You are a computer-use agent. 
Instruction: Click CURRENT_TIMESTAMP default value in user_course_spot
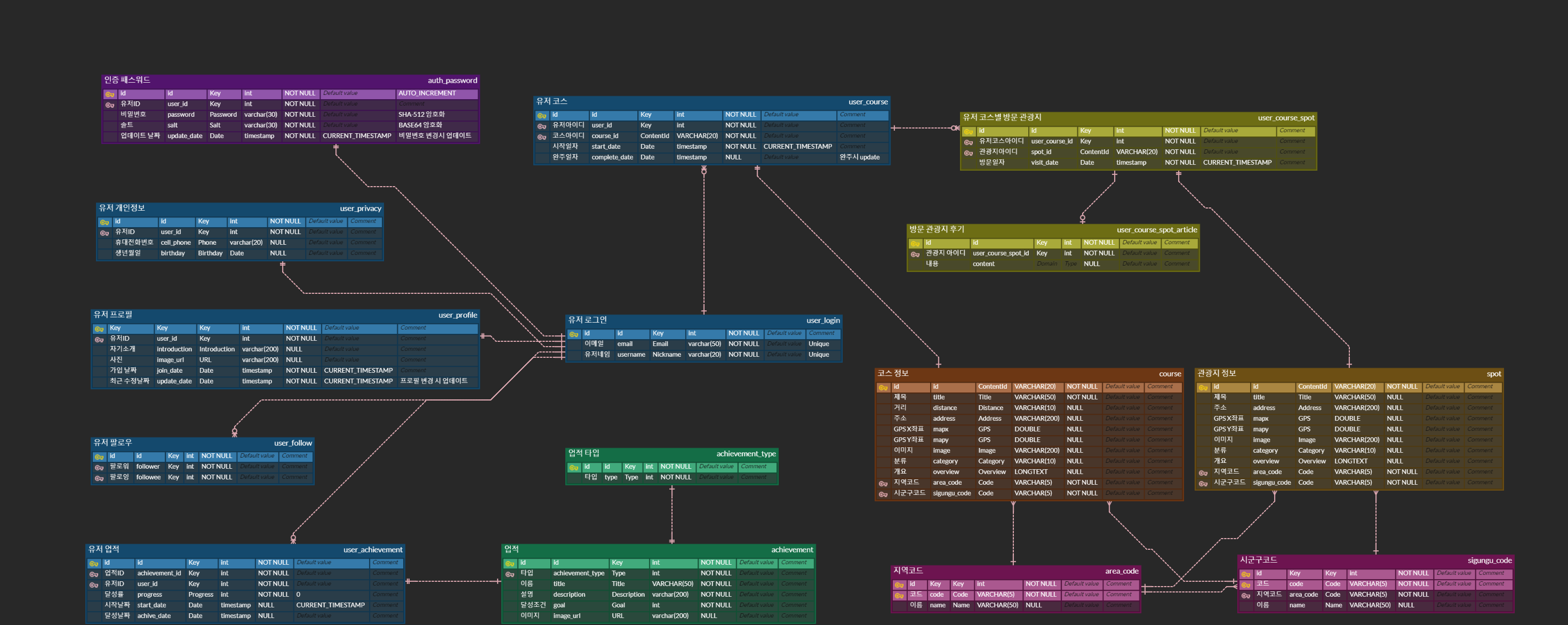[x=1237, y=163]
